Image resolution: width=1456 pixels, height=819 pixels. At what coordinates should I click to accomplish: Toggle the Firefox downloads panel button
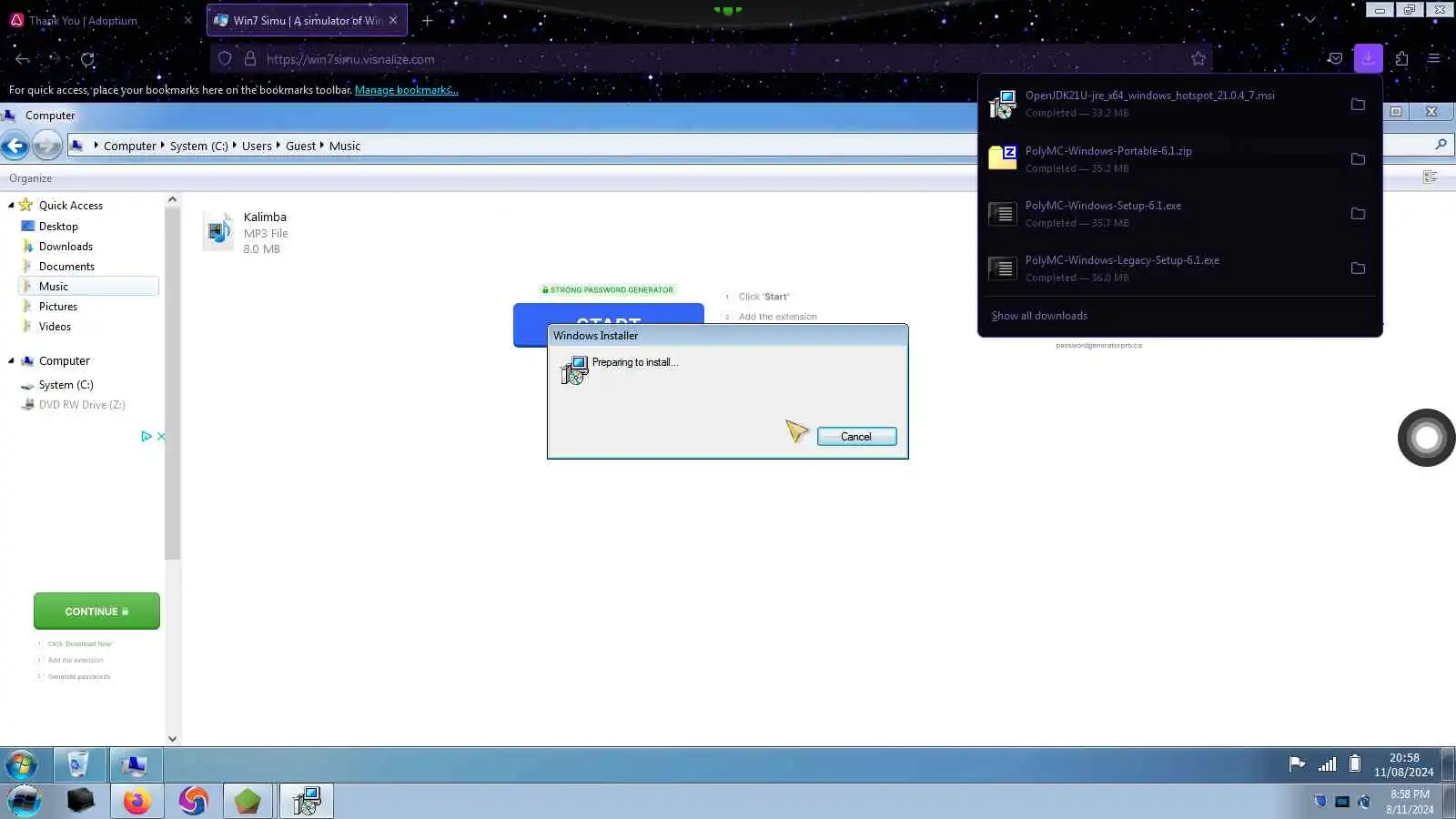pyautogui.click(x=1368, y=58)
